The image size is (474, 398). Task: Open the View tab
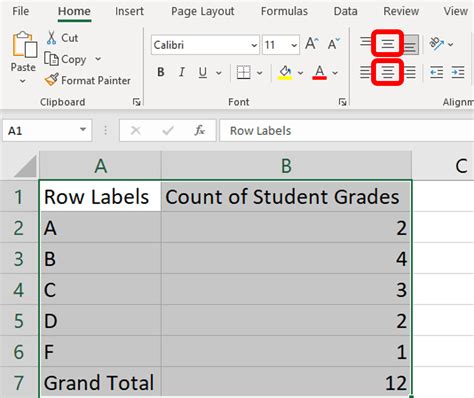[x=455, y=11]
